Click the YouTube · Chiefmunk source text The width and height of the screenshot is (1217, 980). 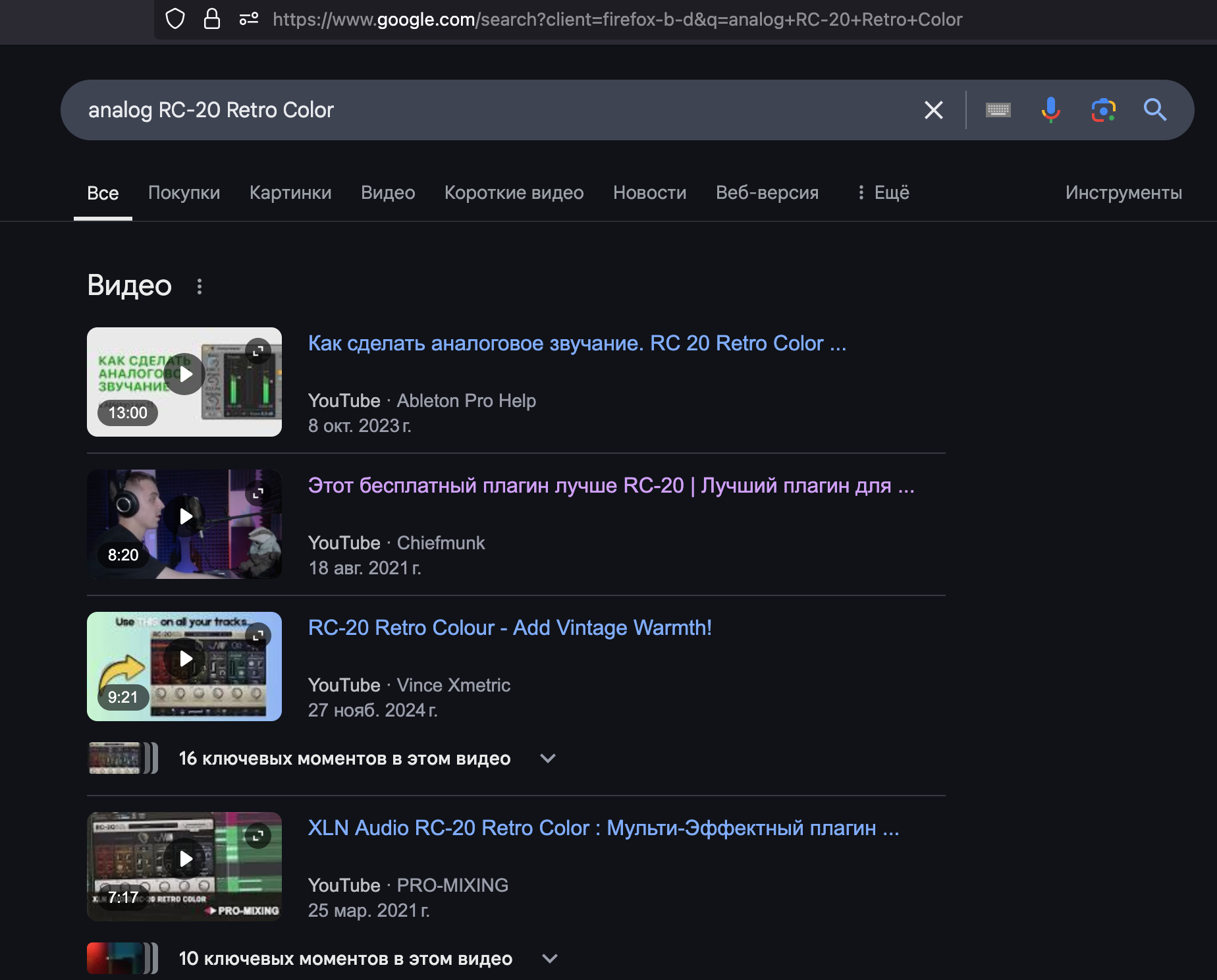(396, 543)
